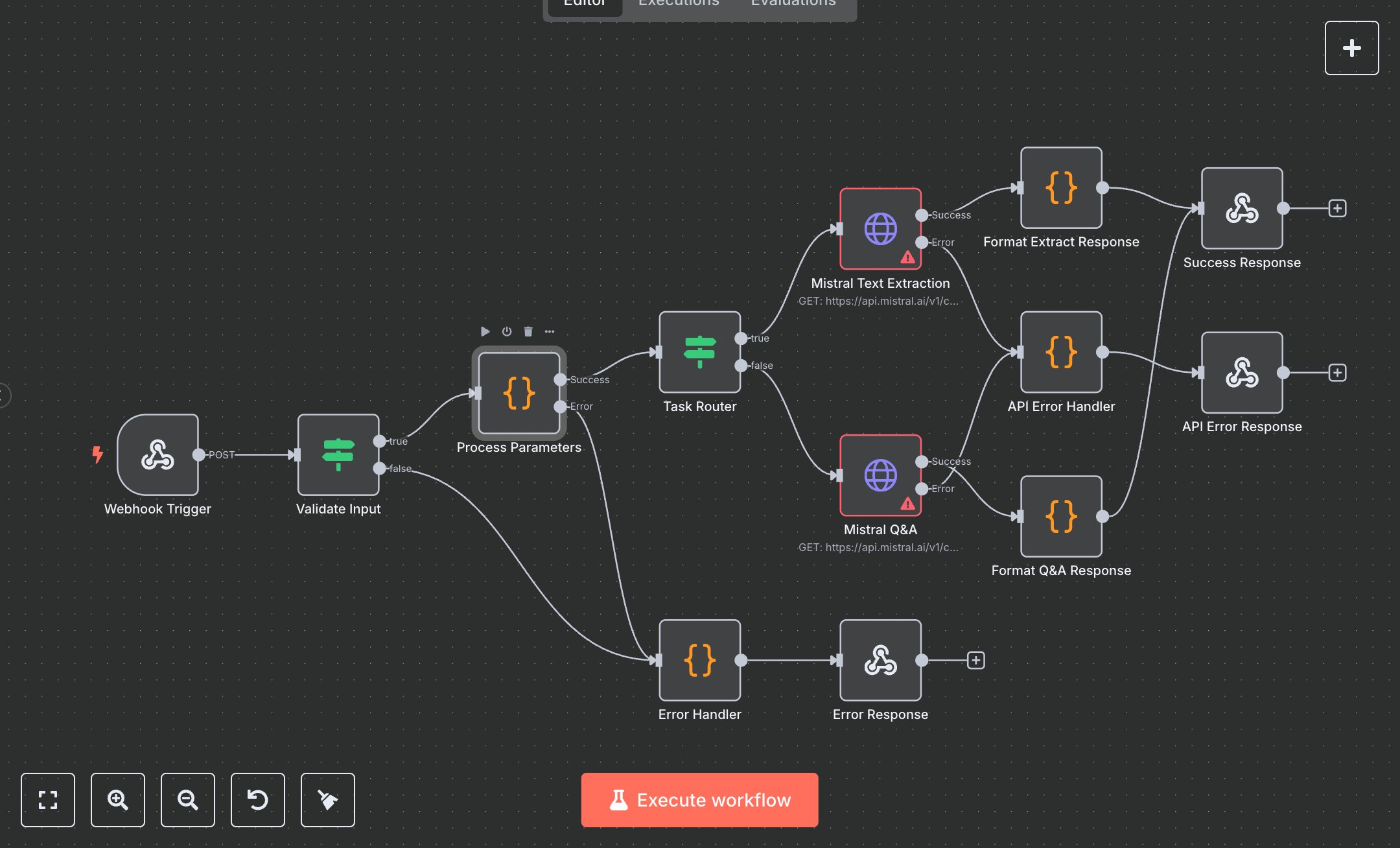Open the Mistral Text Extraction node

pos(880,228)
